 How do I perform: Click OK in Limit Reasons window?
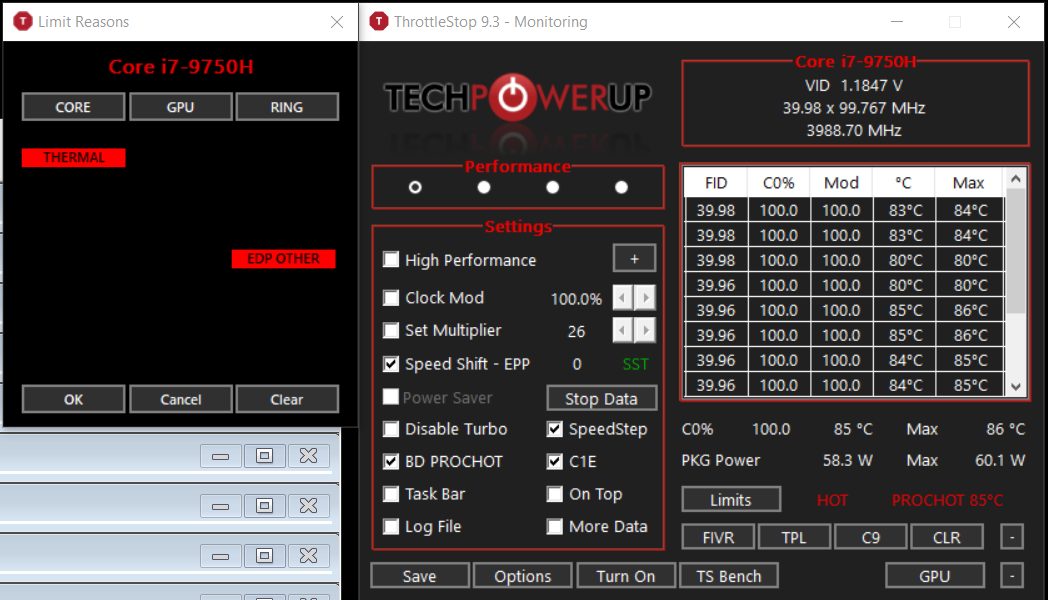click(x=74, y=399)
